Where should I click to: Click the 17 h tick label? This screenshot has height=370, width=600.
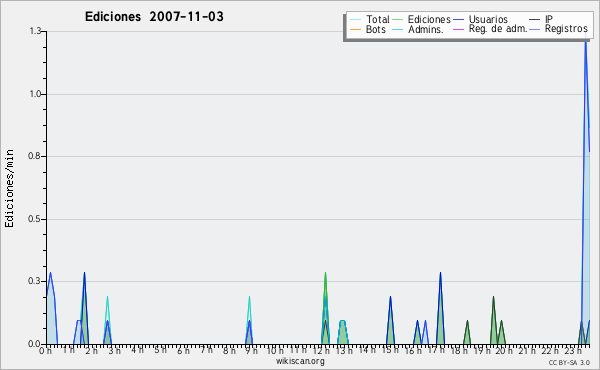(435, 350)
